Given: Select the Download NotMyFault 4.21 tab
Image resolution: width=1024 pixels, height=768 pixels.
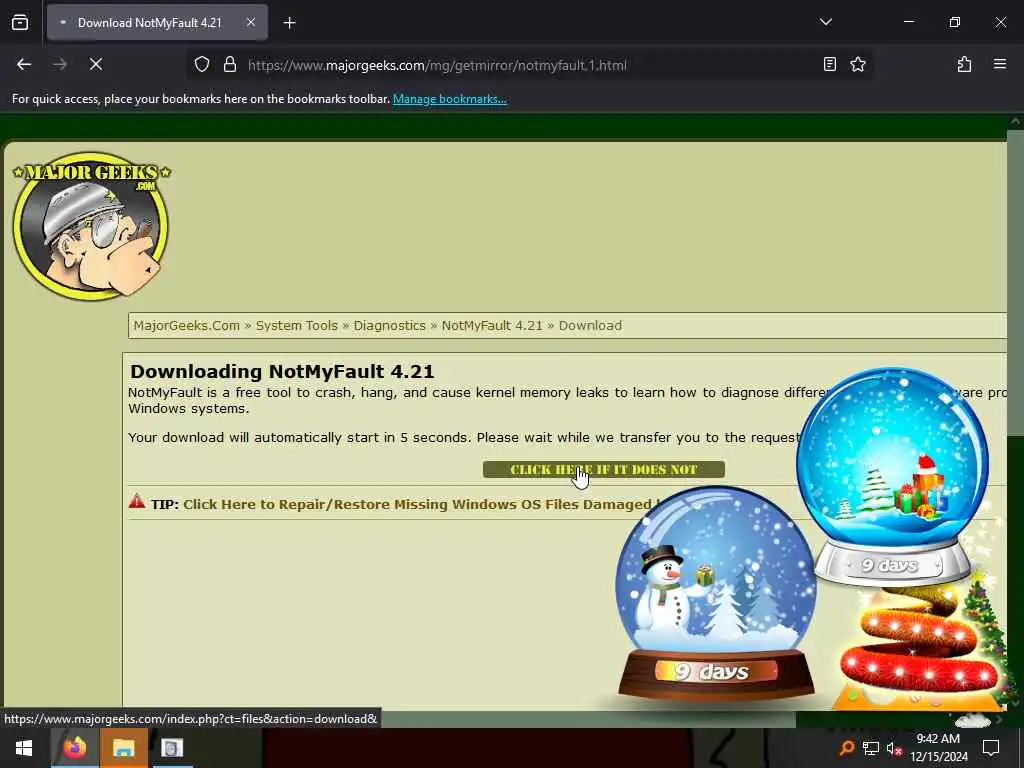Looking at the screenshot, I should 157,23.
